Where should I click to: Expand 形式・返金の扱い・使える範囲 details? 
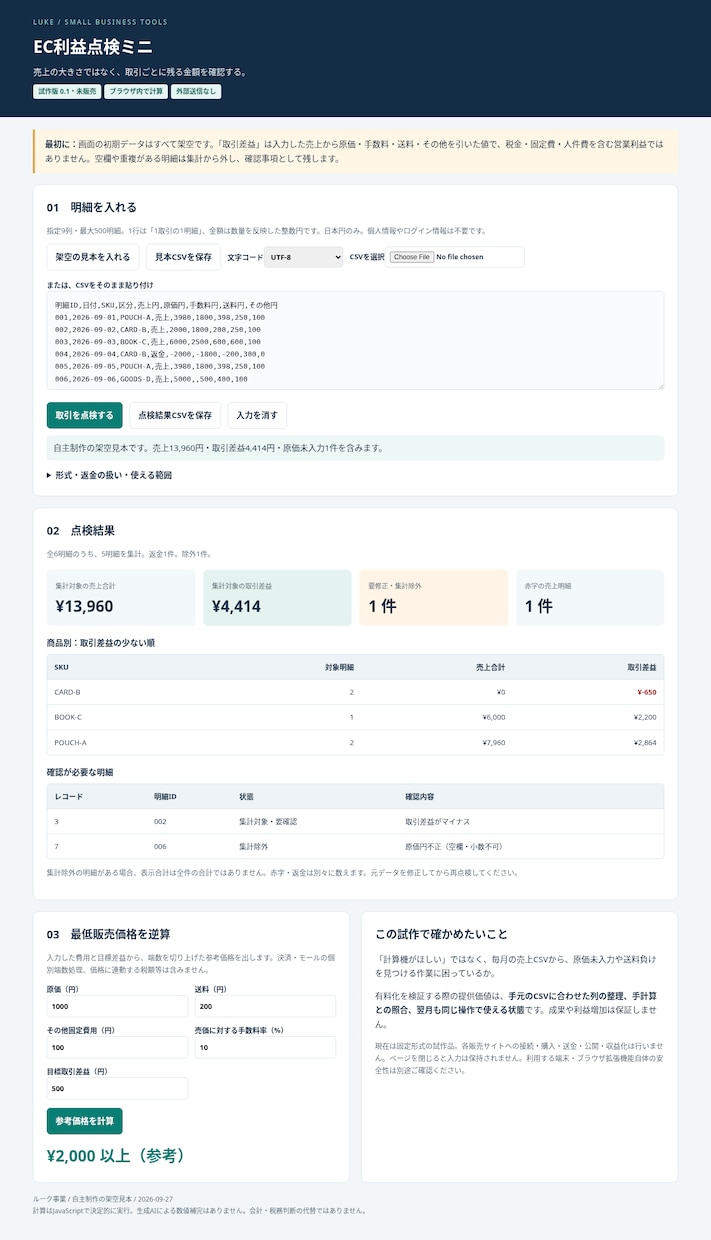109,475
